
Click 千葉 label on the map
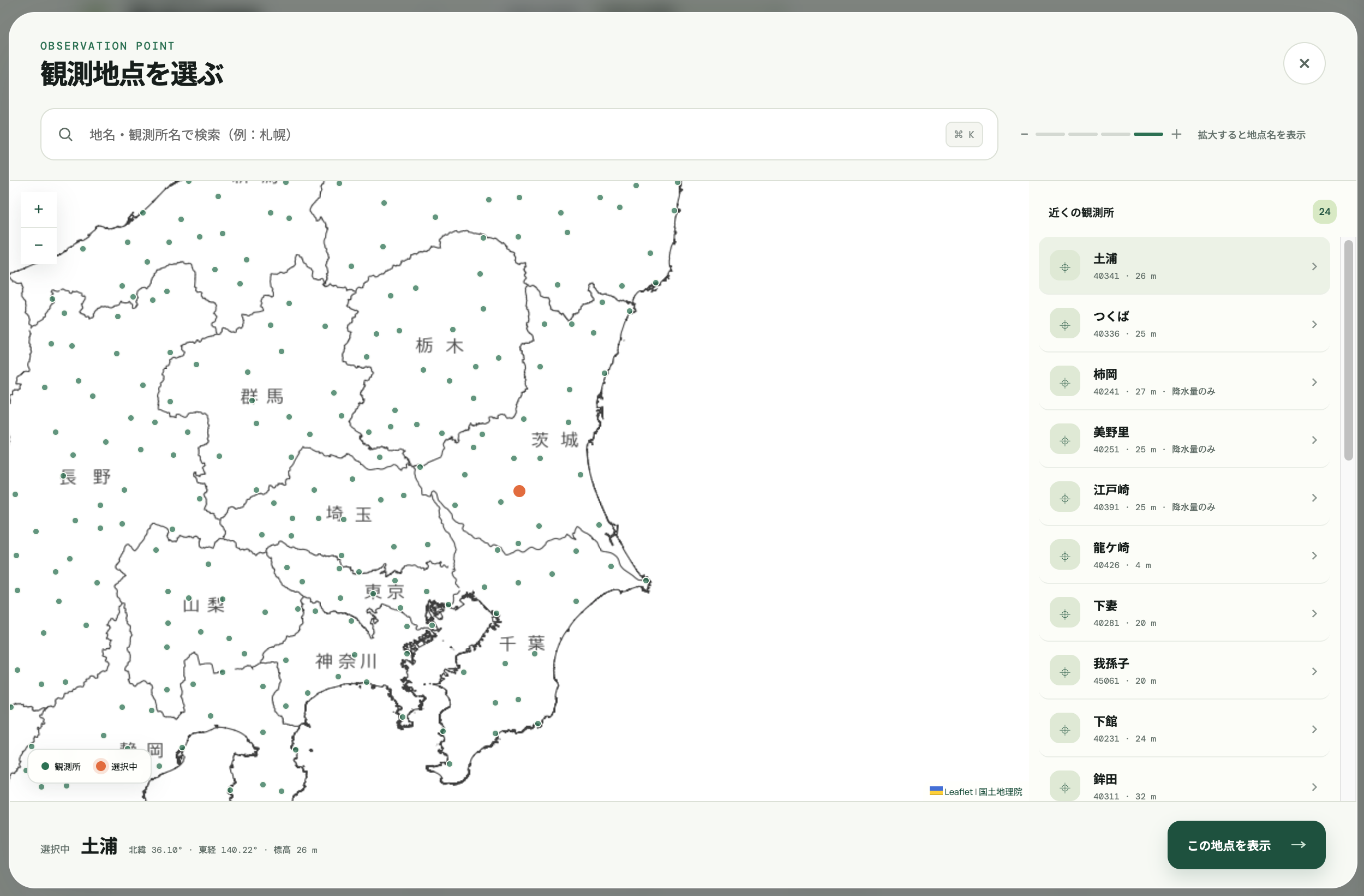pyautogui.click(x=522, y=643)
